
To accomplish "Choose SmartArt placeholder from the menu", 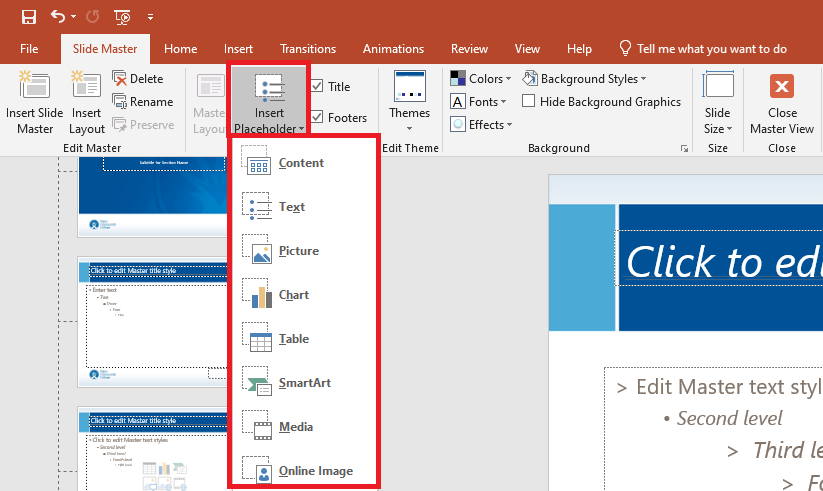I will [303, 383].
